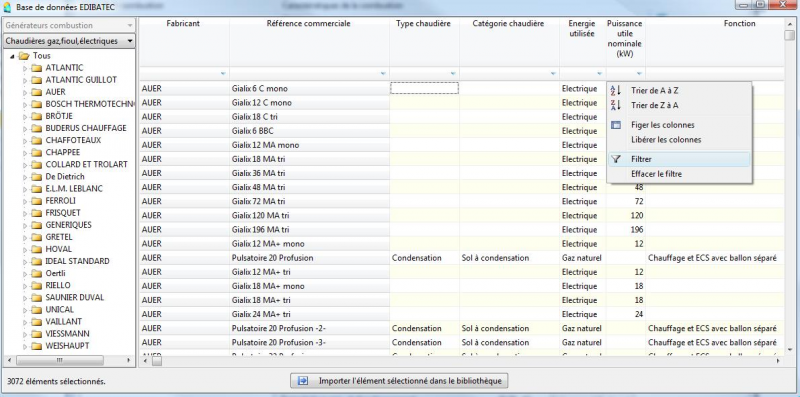Select CHAFFOTEAUX tree item

pyautogui.click(x=73, y=140)
